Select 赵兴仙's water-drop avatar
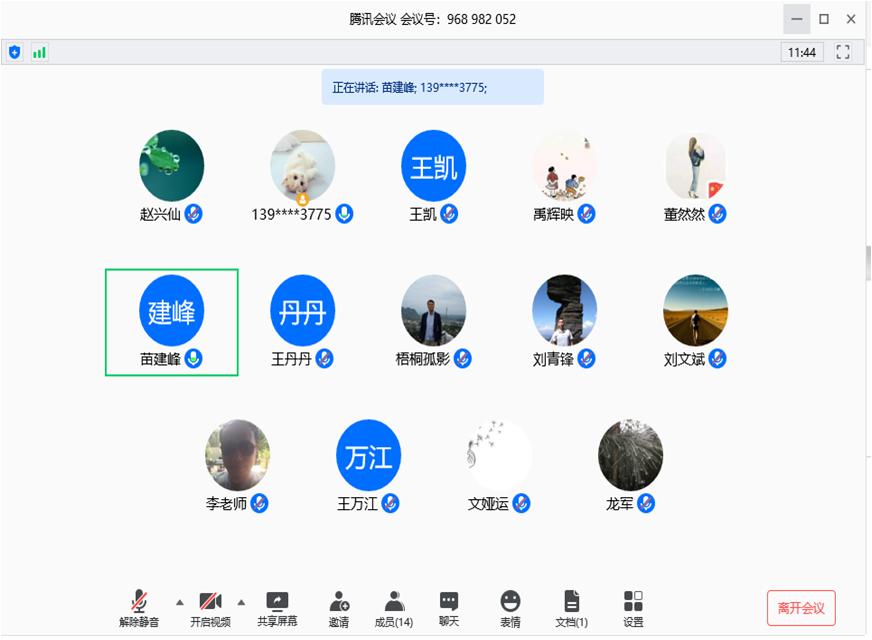 [171, 165]
